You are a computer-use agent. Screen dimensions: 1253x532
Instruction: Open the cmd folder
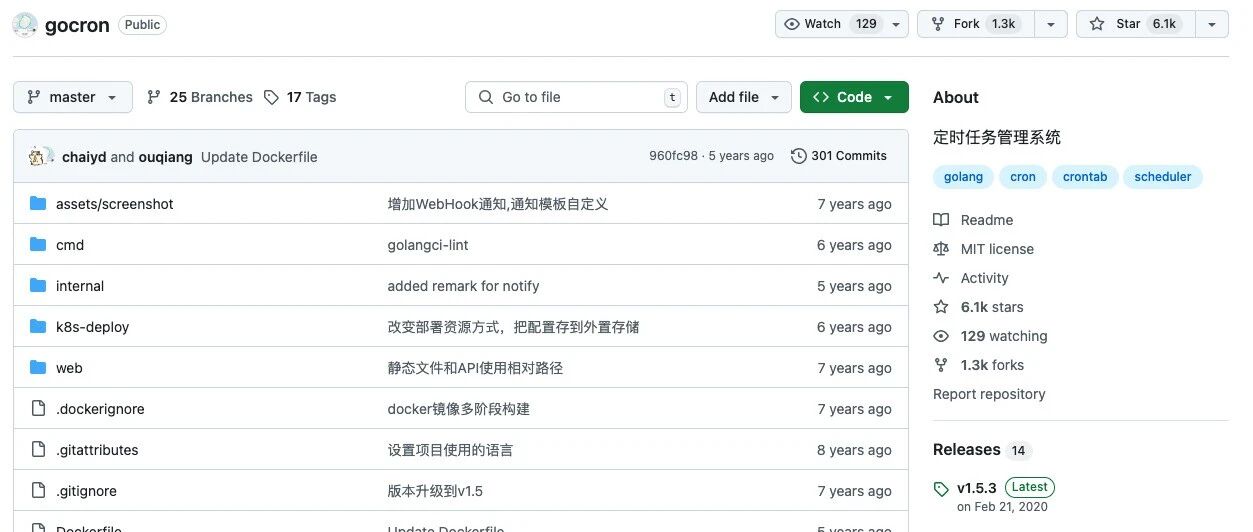point(70,245)
